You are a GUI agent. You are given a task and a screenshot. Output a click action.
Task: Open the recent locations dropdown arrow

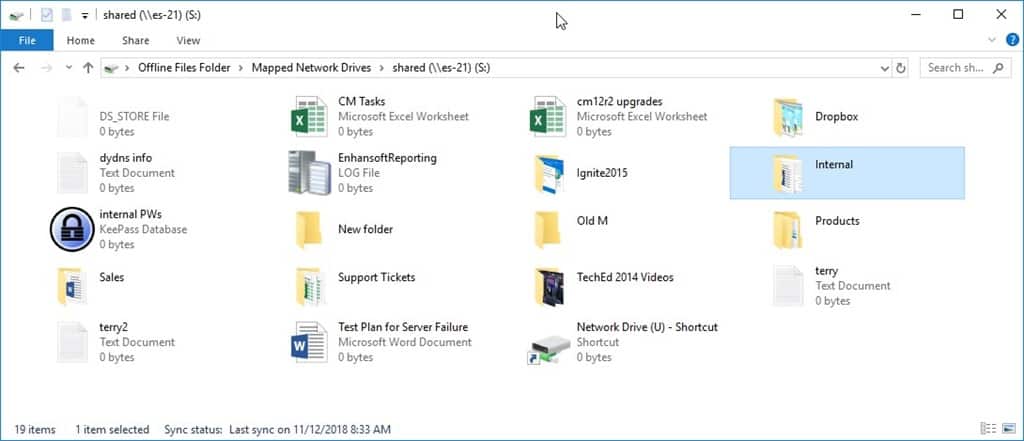(68, 68)
